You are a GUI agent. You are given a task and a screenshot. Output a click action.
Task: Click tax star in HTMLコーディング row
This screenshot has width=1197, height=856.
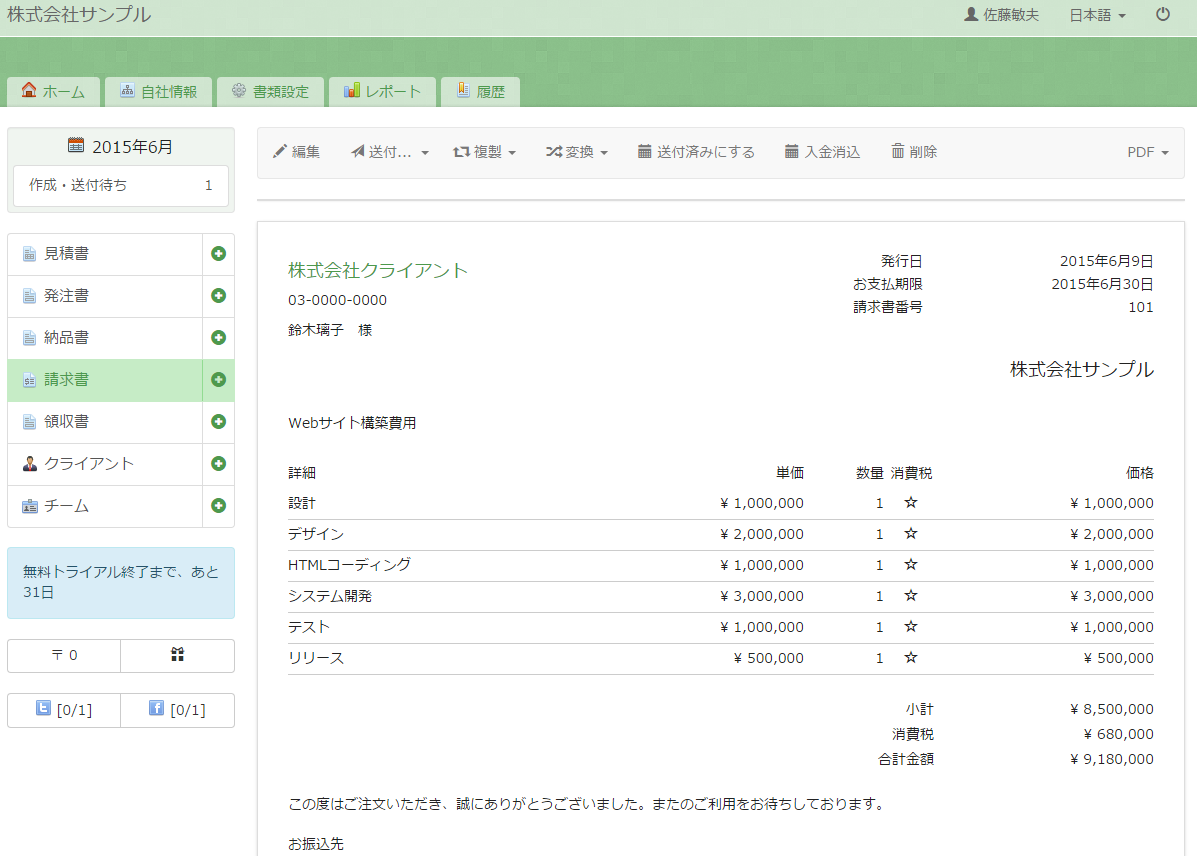click(910, 564)
